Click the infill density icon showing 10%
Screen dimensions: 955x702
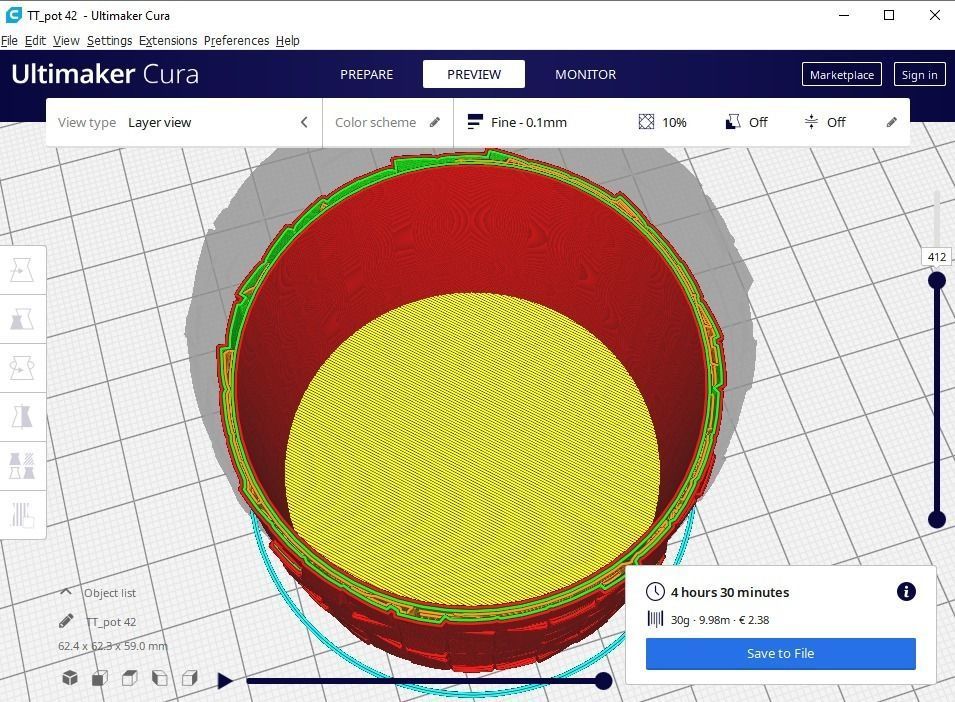click(x=646, y=122)
